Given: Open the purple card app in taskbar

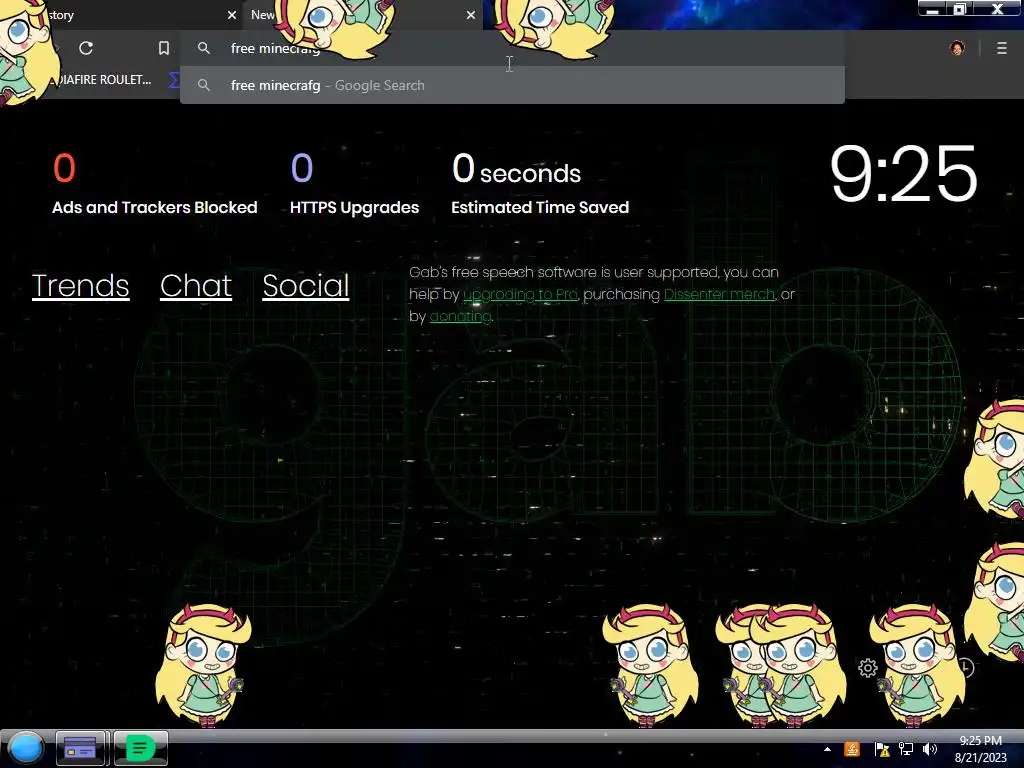Looking at the screenshot, I should click(80, 748).
